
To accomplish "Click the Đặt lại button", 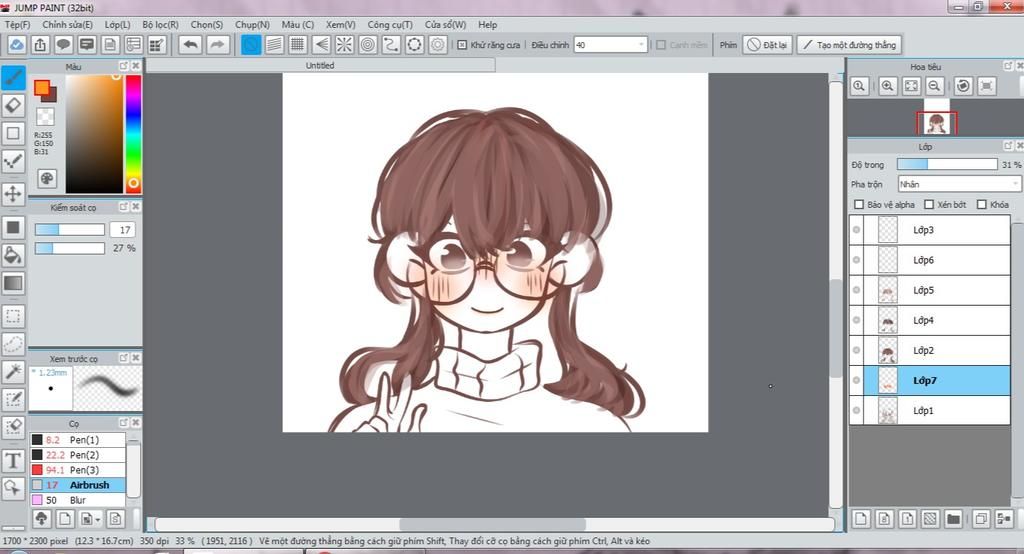I will tap(767, 45).
